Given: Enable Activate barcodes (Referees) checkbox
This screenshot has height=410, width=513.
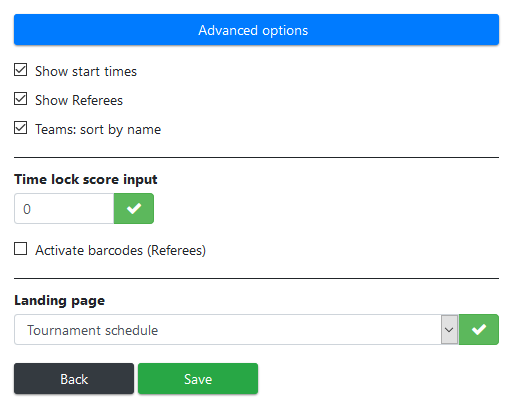Looking at the screenshot, I should (x=21, y=249).
